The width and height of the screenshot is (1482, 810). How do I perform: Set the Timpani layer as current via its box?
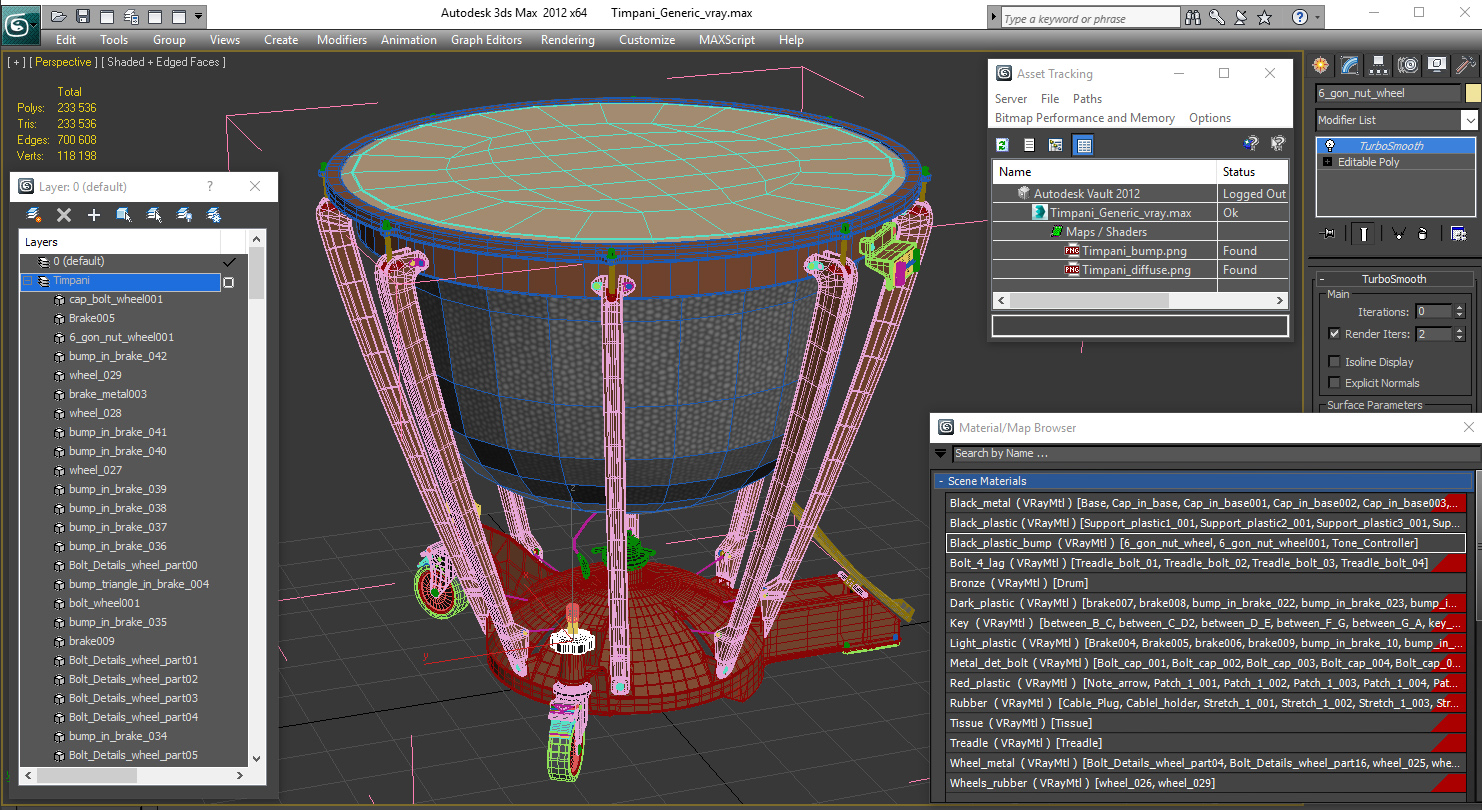[228, 282]
